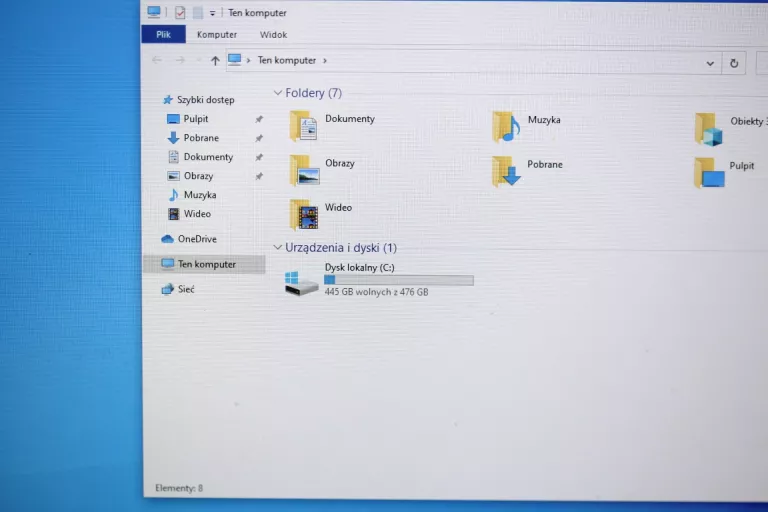
Task: Click the C: drive usage bar
Action: [x=399, y=280]
